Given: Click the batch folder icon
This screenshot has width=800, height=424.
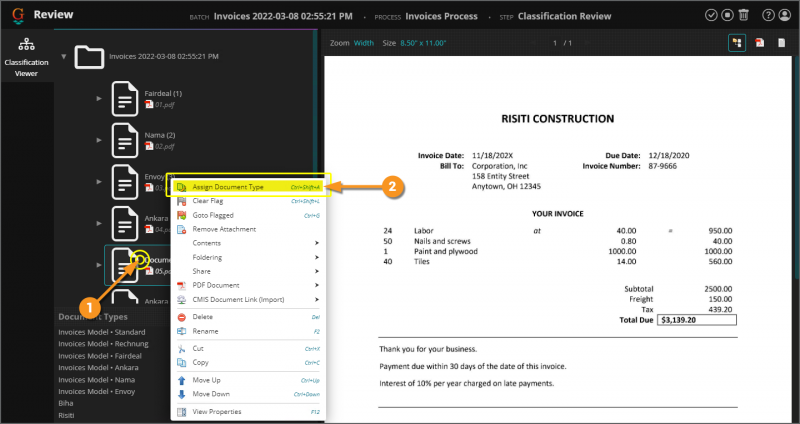Looking at the screenshot, I should pos(90,57).
